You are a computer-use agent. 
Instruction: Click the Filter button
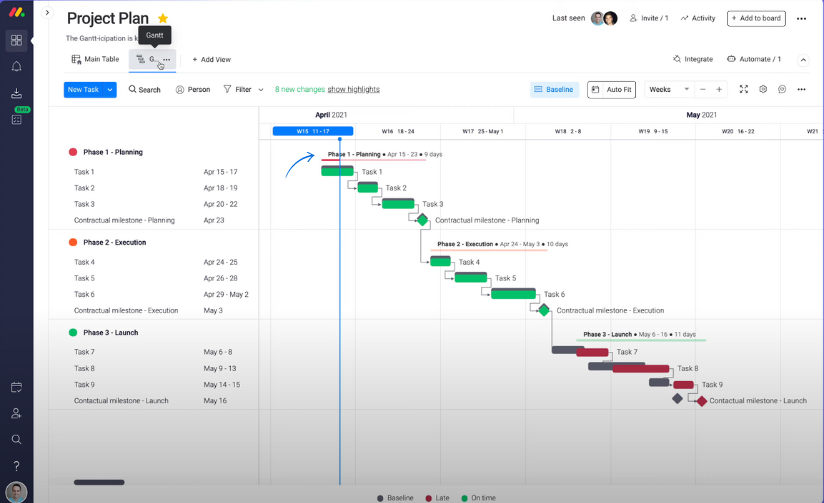pyautogui.click(x=238, y=89)
